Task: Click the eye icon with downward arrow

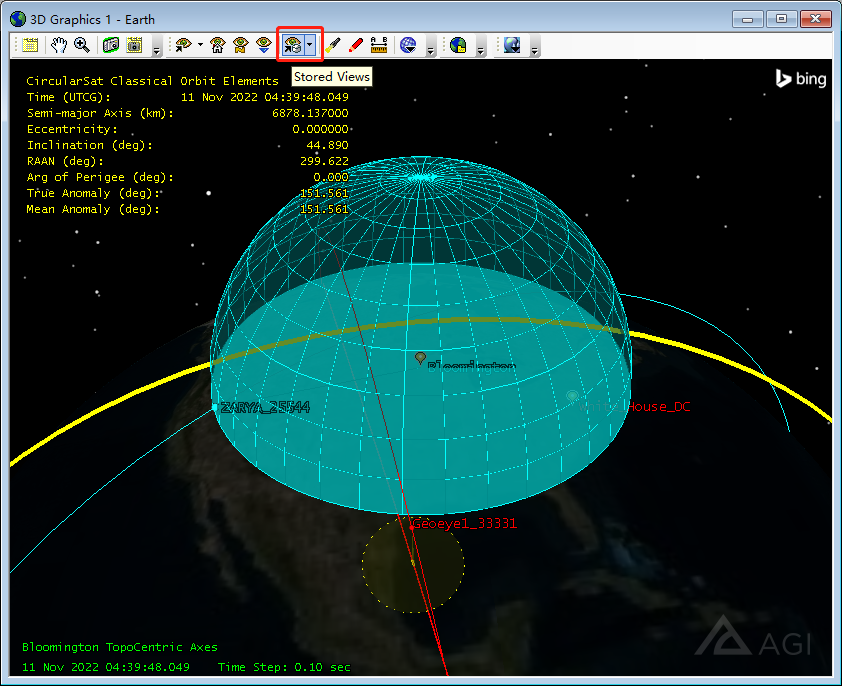Action: click(261, 45)
